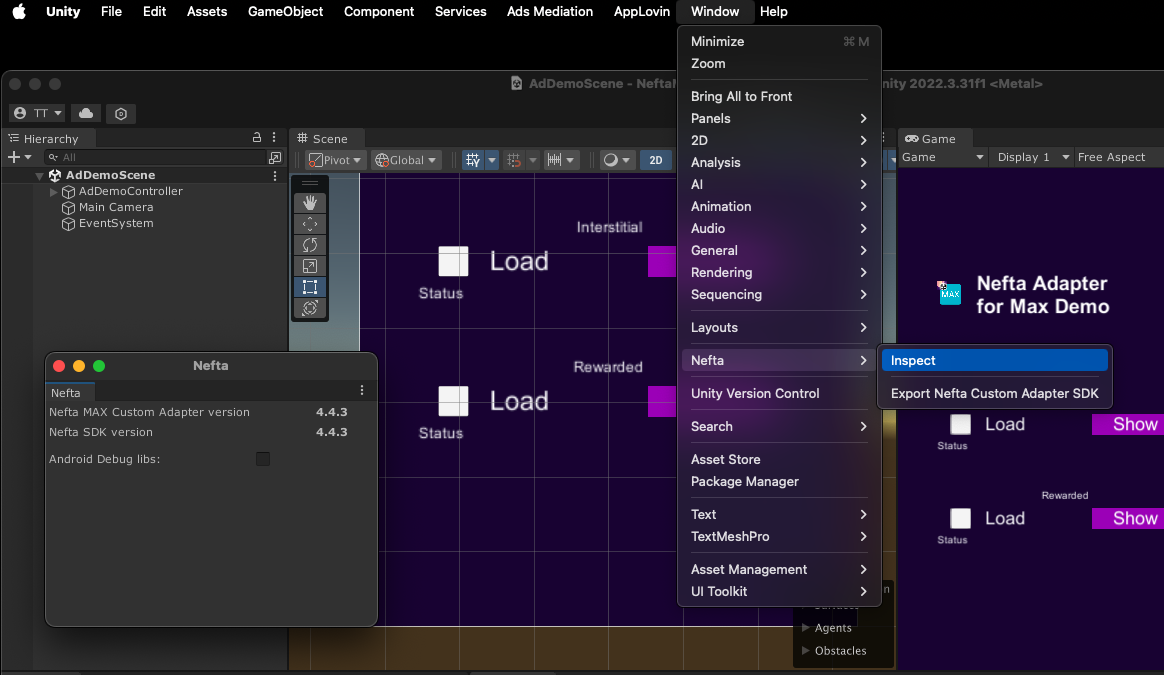Open AdDemoScene row three-dot menu
The height and width of the screenshot is (675, 1164).
[275, 176]
